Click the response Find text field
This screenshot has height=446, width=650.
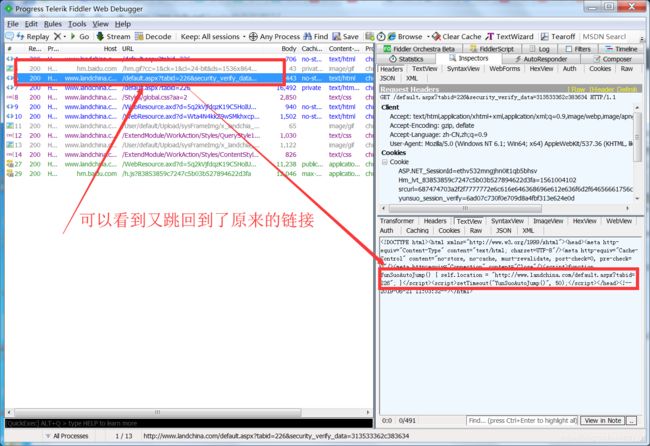(522, 420)
